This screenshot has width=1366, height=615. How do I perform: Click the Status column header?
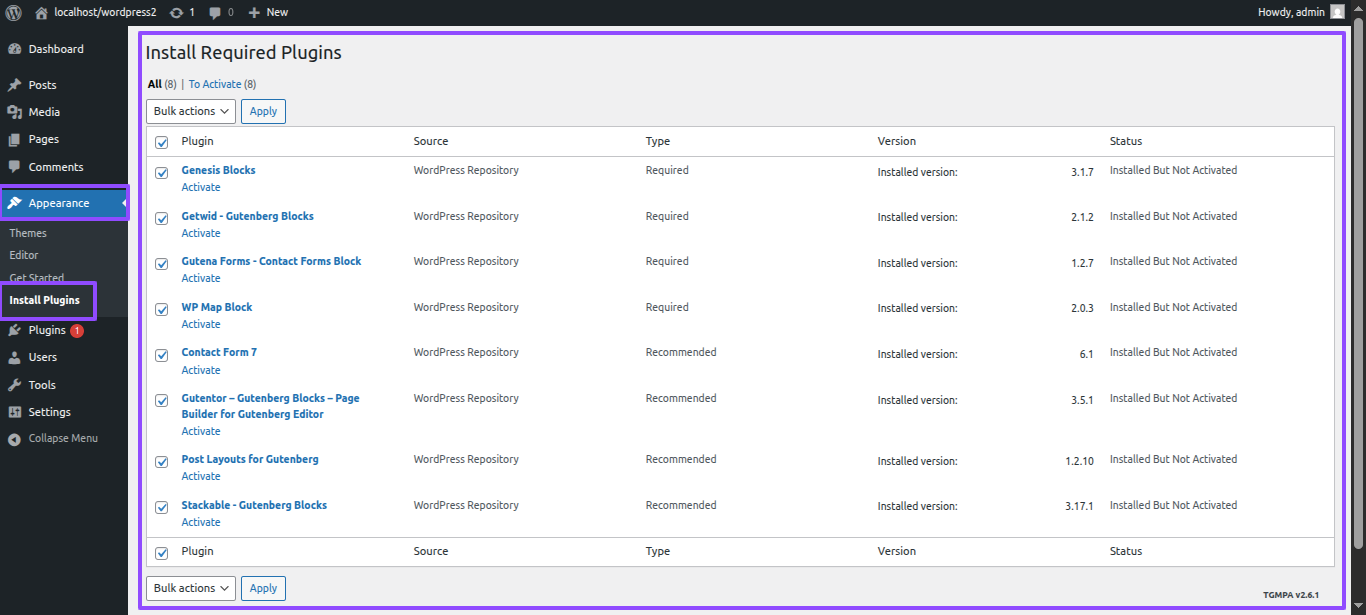click(x=1125, y=141)
